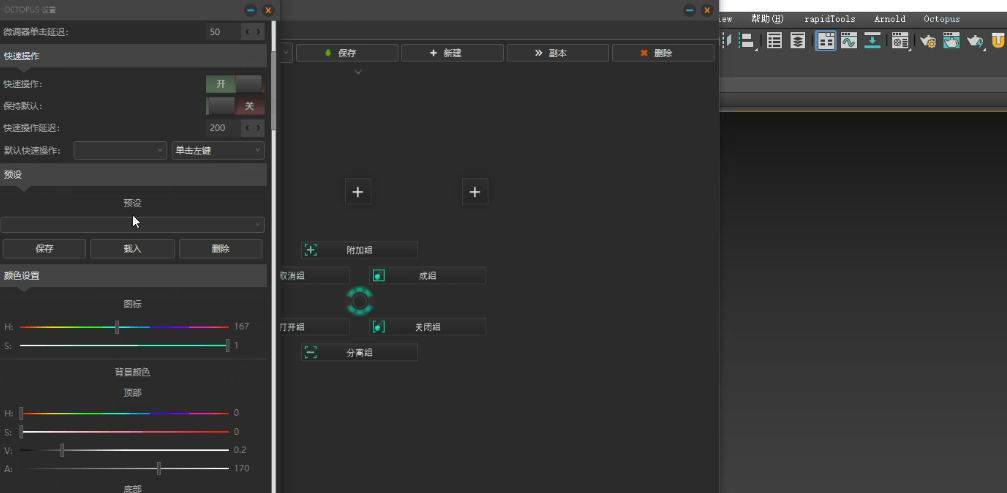
Task: Open the Rendered Frame Window teapot icon
Action: 951,41
